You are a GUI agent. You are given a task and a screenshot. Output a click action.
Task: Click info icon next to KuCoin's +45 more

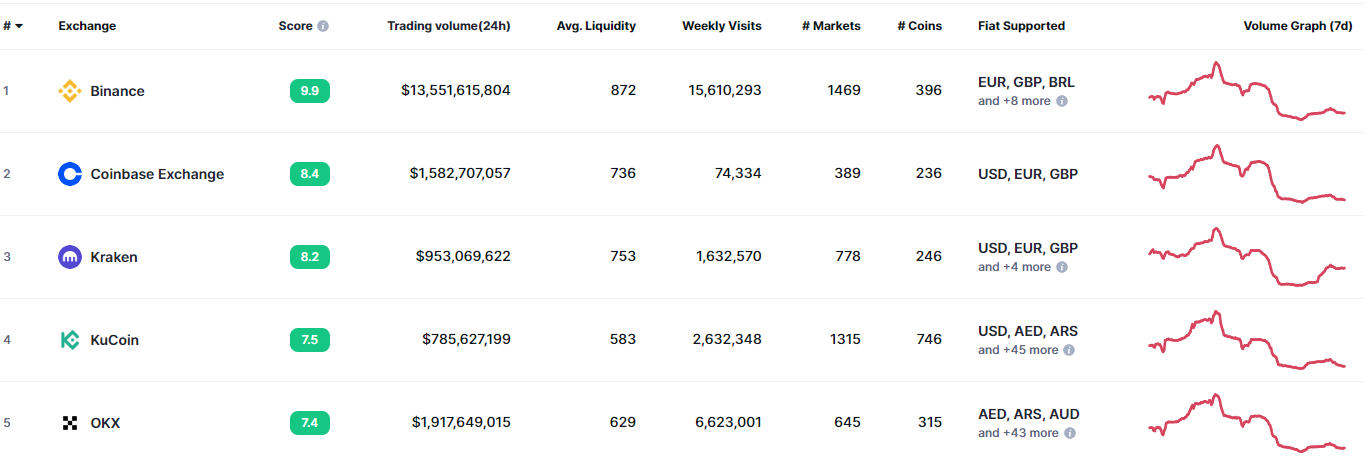pos(1069,350)
